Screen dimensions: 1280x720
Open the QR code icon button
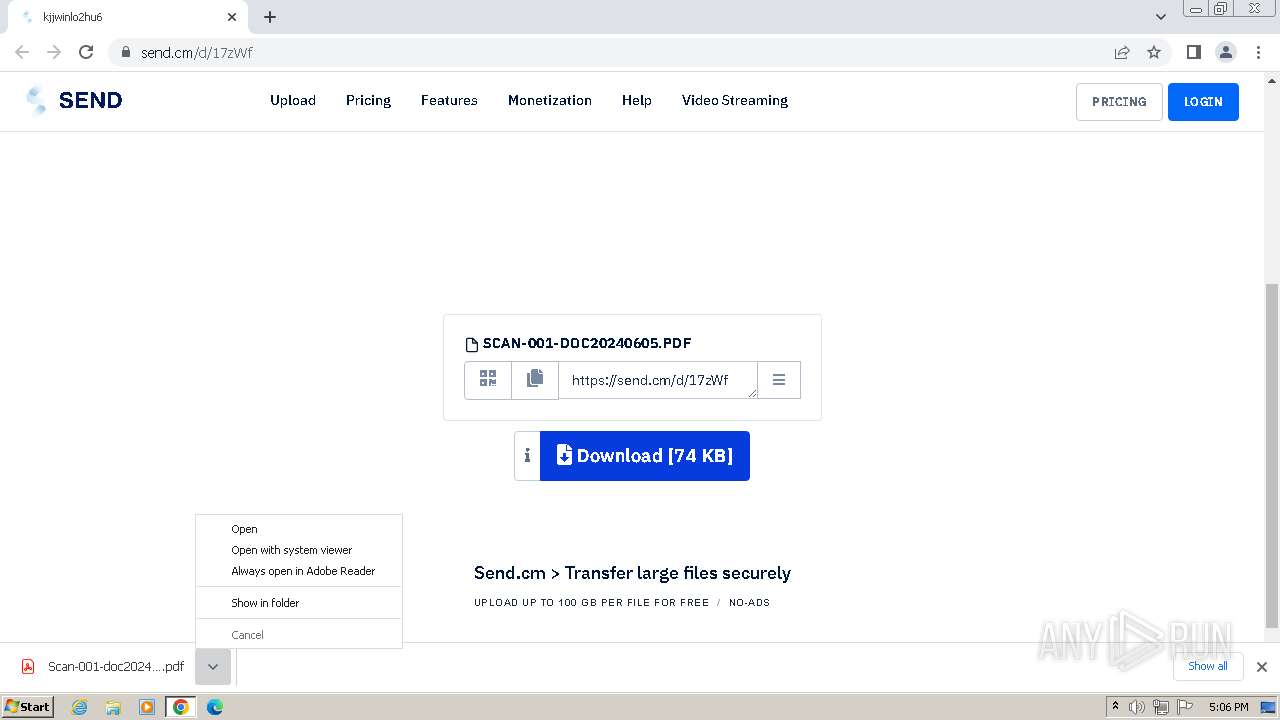click(488, 379)
